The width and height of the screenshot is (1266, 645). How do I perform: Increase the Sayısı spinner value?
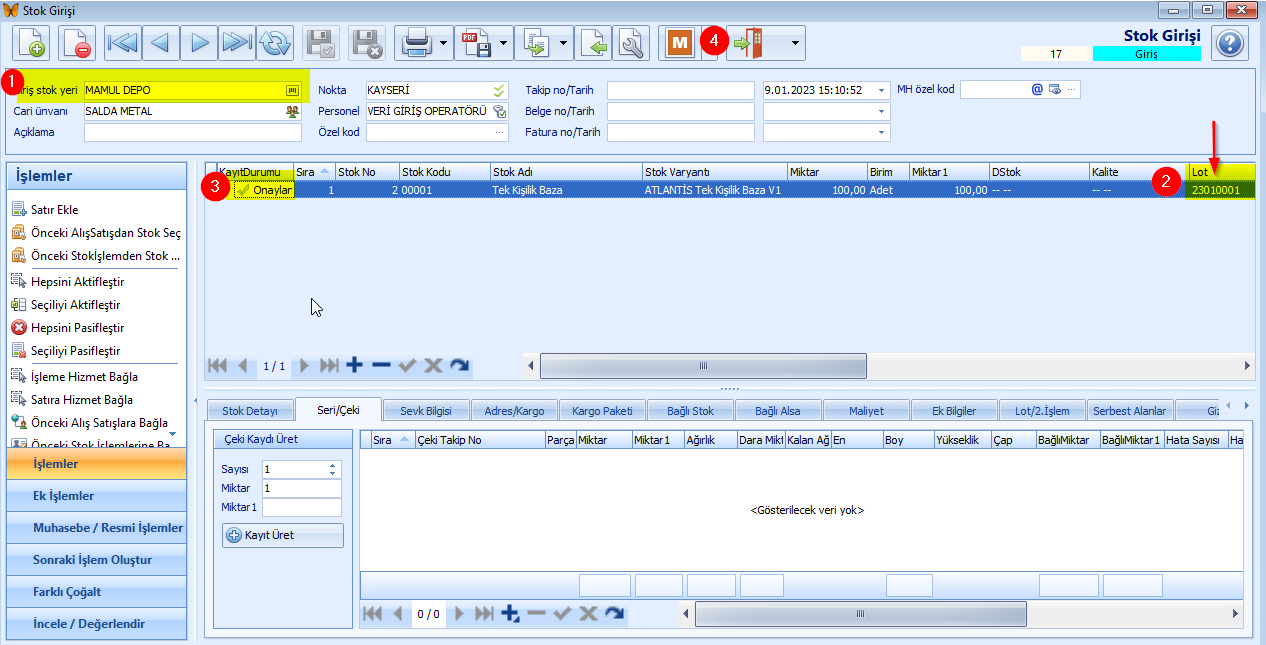coord(333,465)
